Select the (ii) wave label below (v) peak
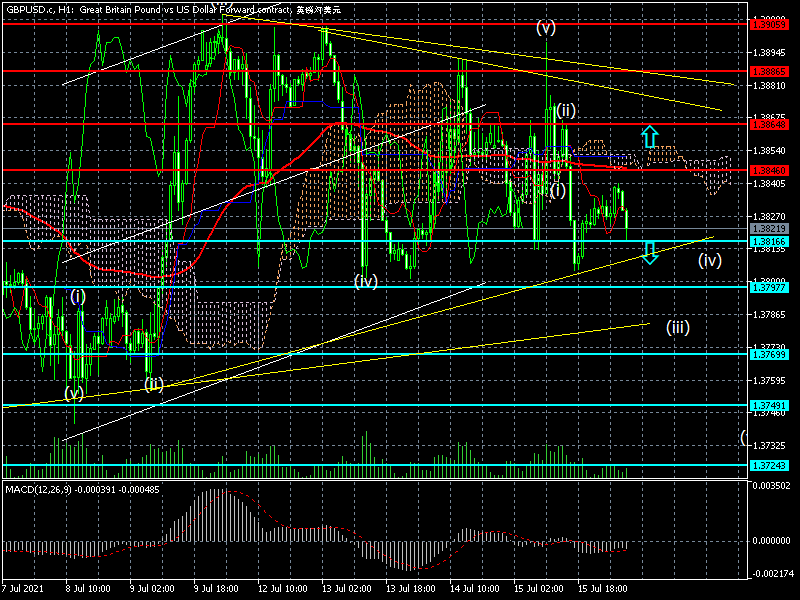 (x=565, y=110)
